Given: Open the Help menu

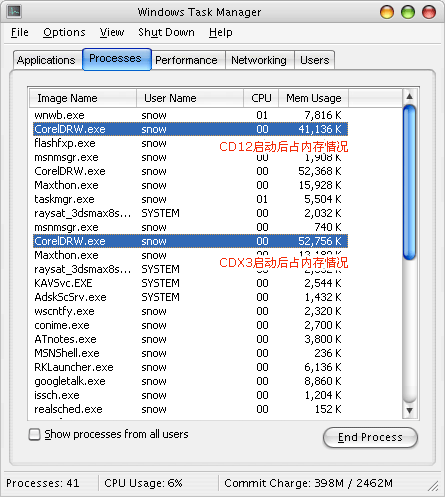Looking at the screenshot, I should click(221, 32).
